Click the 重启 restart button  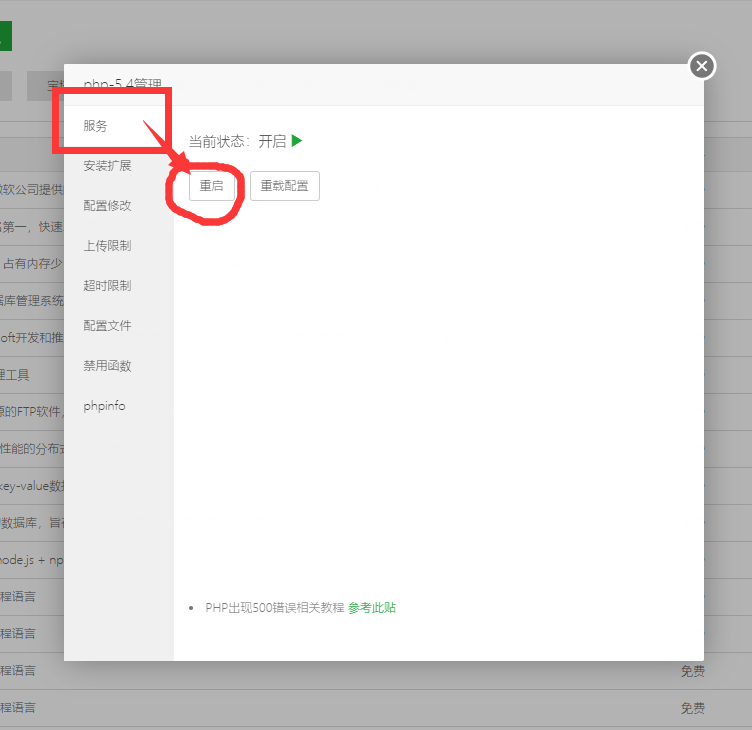(212, 186)
